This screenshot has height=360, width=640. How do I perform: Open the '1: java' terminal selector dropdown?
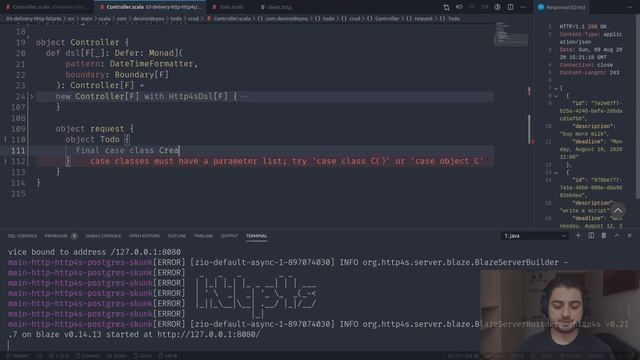point(534,236)
